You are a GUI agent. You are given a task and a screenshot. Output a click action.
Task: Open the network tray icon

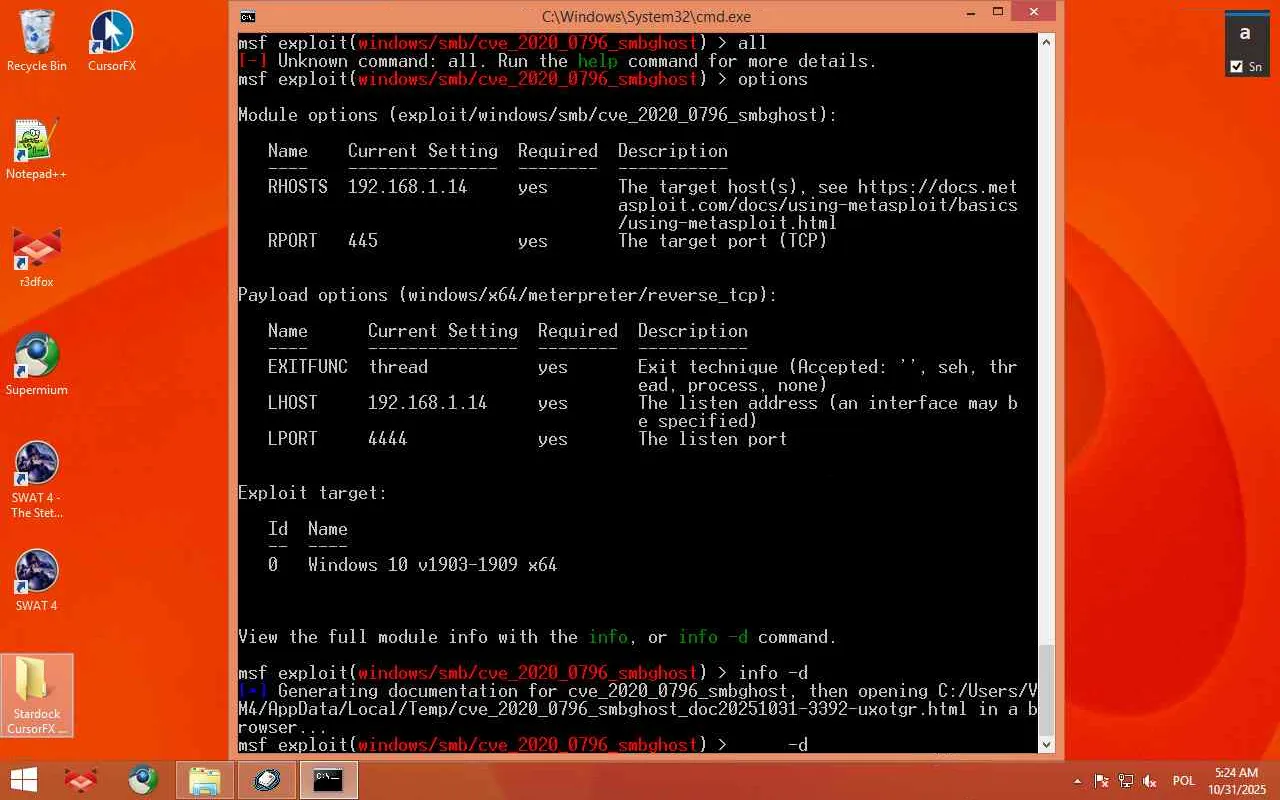[1126, 781]
